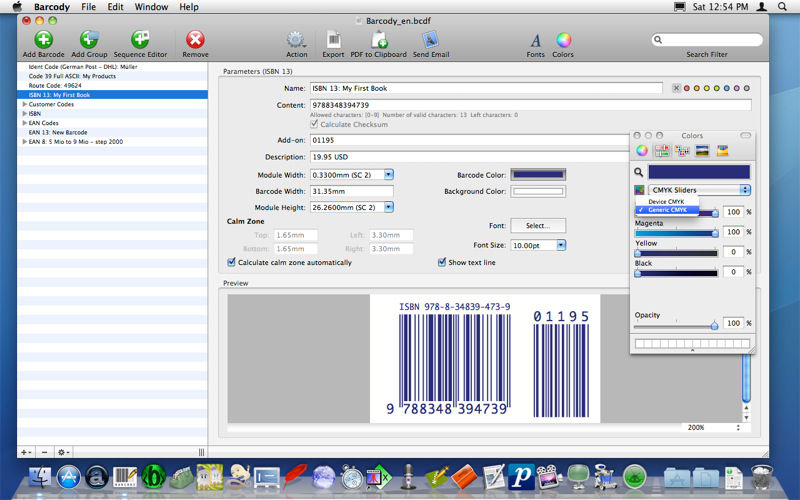800x500 pixels.
Task: Expand EAN 8: 5 Mio to 9 Mio group
Action: (x=24, y=142)
